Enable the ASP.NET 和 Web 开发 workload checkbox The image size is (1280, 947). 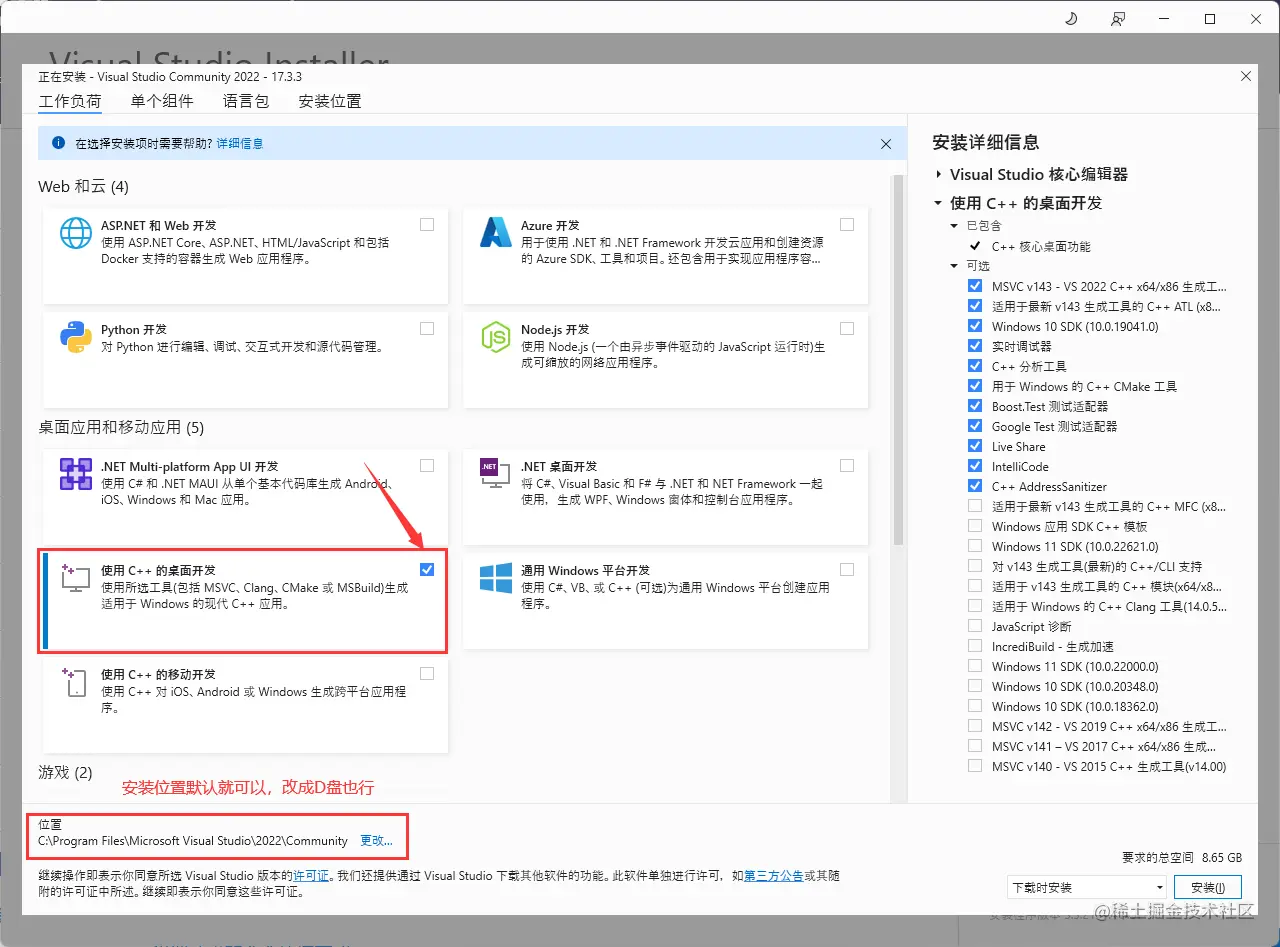[427, 225]
